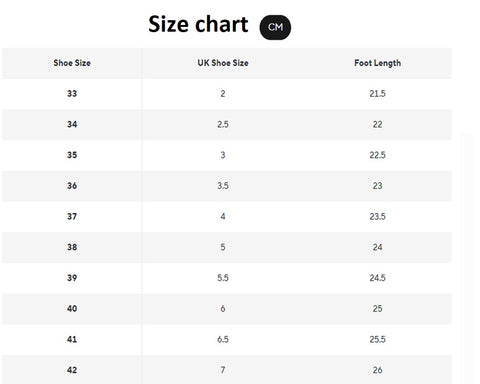The height and width of the screenshot is (384, 480).
Task: Click the UK Shoe Size column header
Action: (x=223, y=63)
